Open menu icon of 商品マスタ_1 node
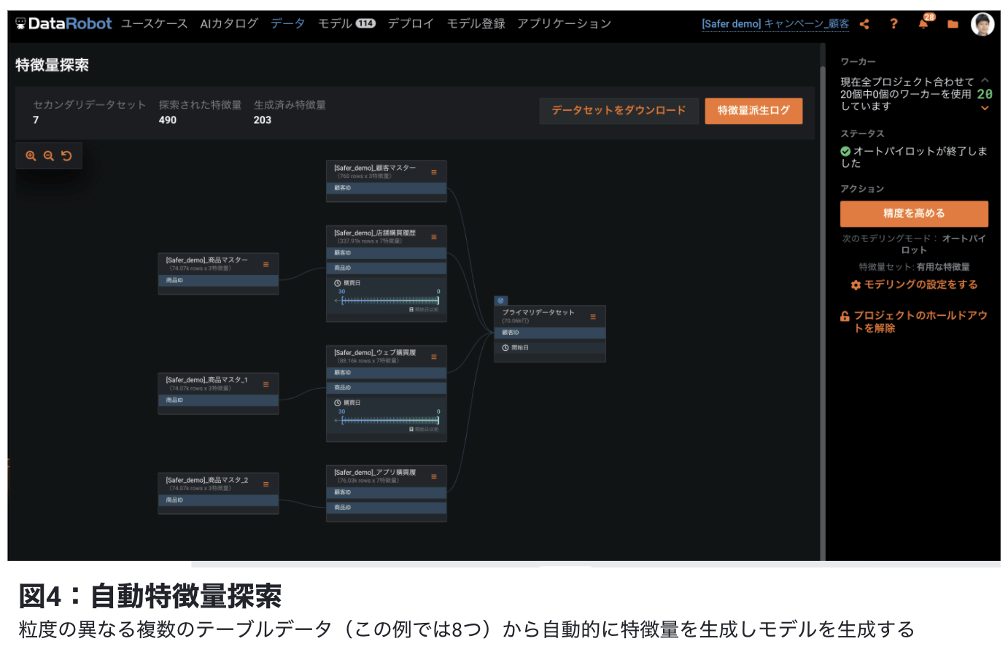 [x=266, y=385]
